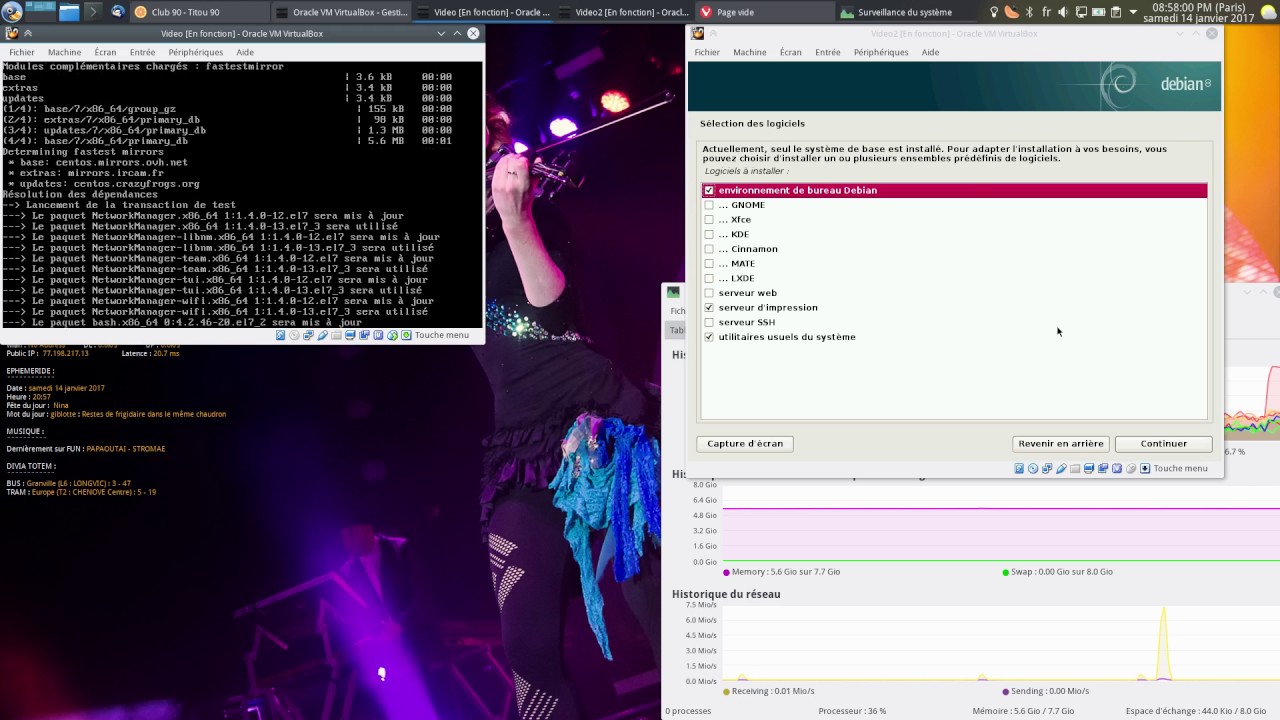Click the virtual desktop pager in panel
Screen dimensions: 1280x720
(40, 12)
